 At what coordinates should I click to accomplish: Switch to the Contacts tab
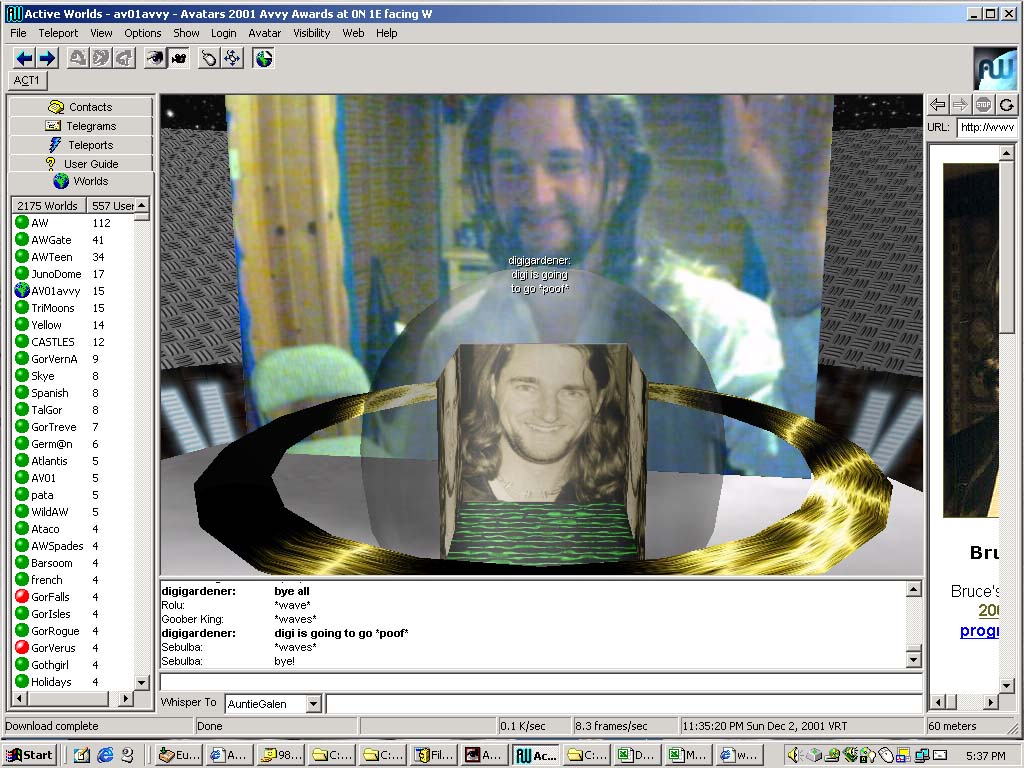81,107
